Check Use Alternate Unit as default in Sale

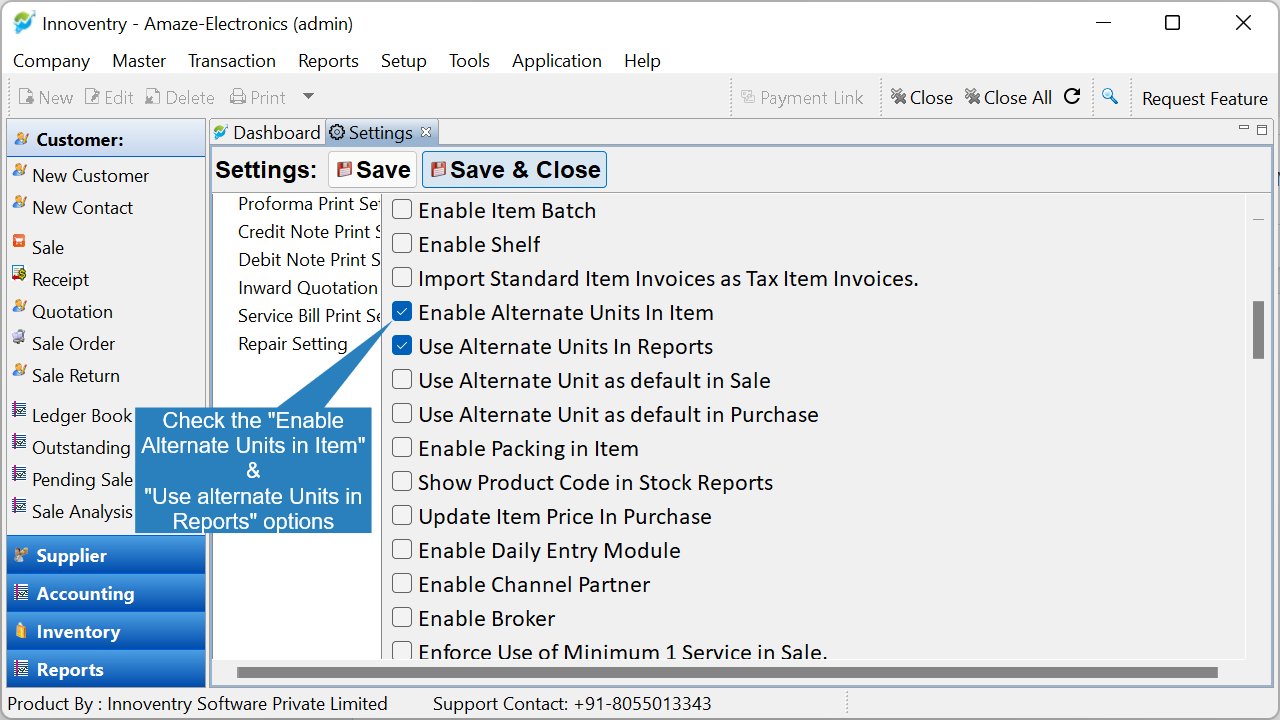point(402,380)
